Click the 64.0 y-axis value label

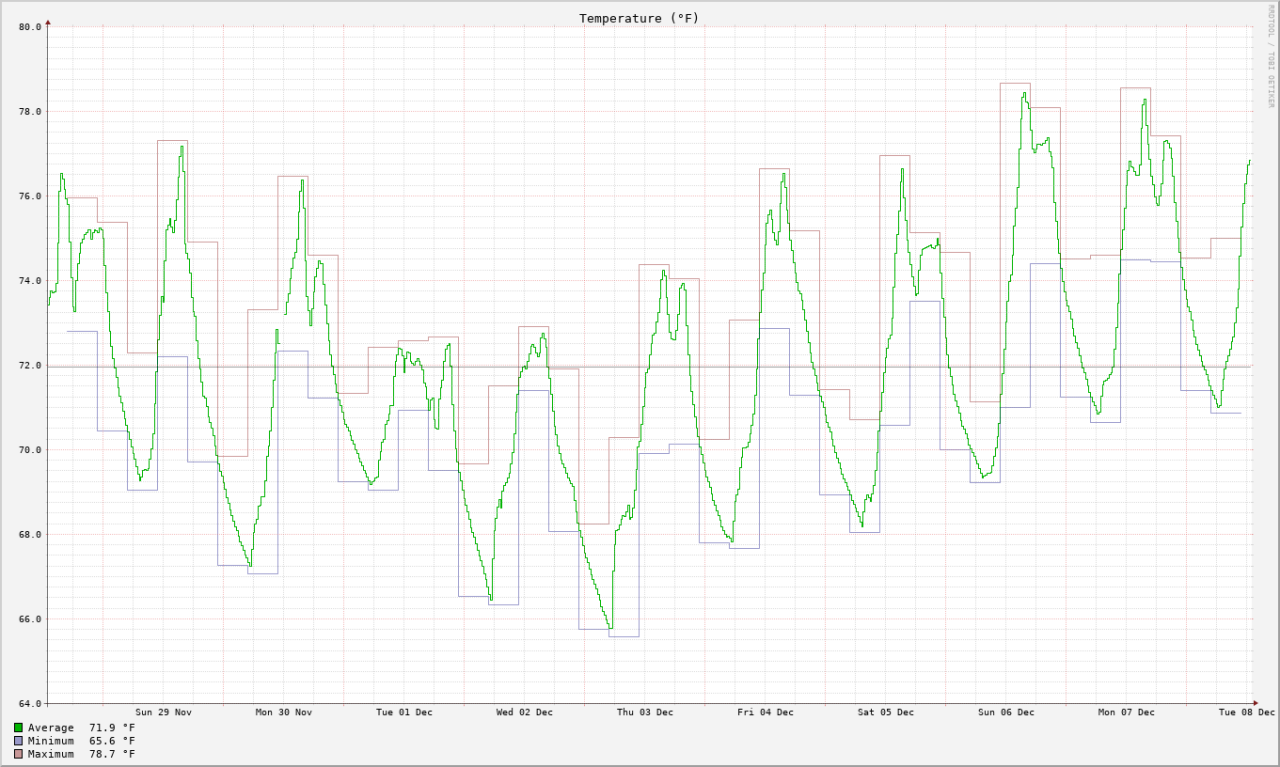[29, 703]
